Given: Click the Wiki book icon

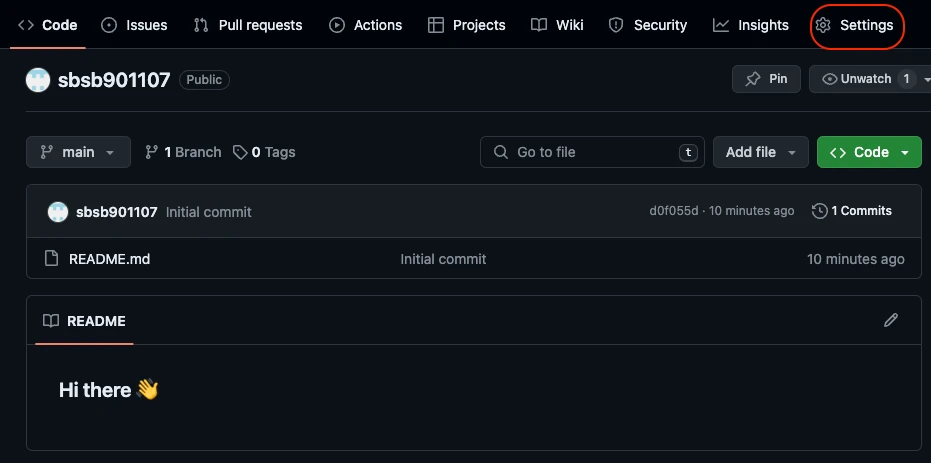Looking at the screenshot, I should coord(539,25).
